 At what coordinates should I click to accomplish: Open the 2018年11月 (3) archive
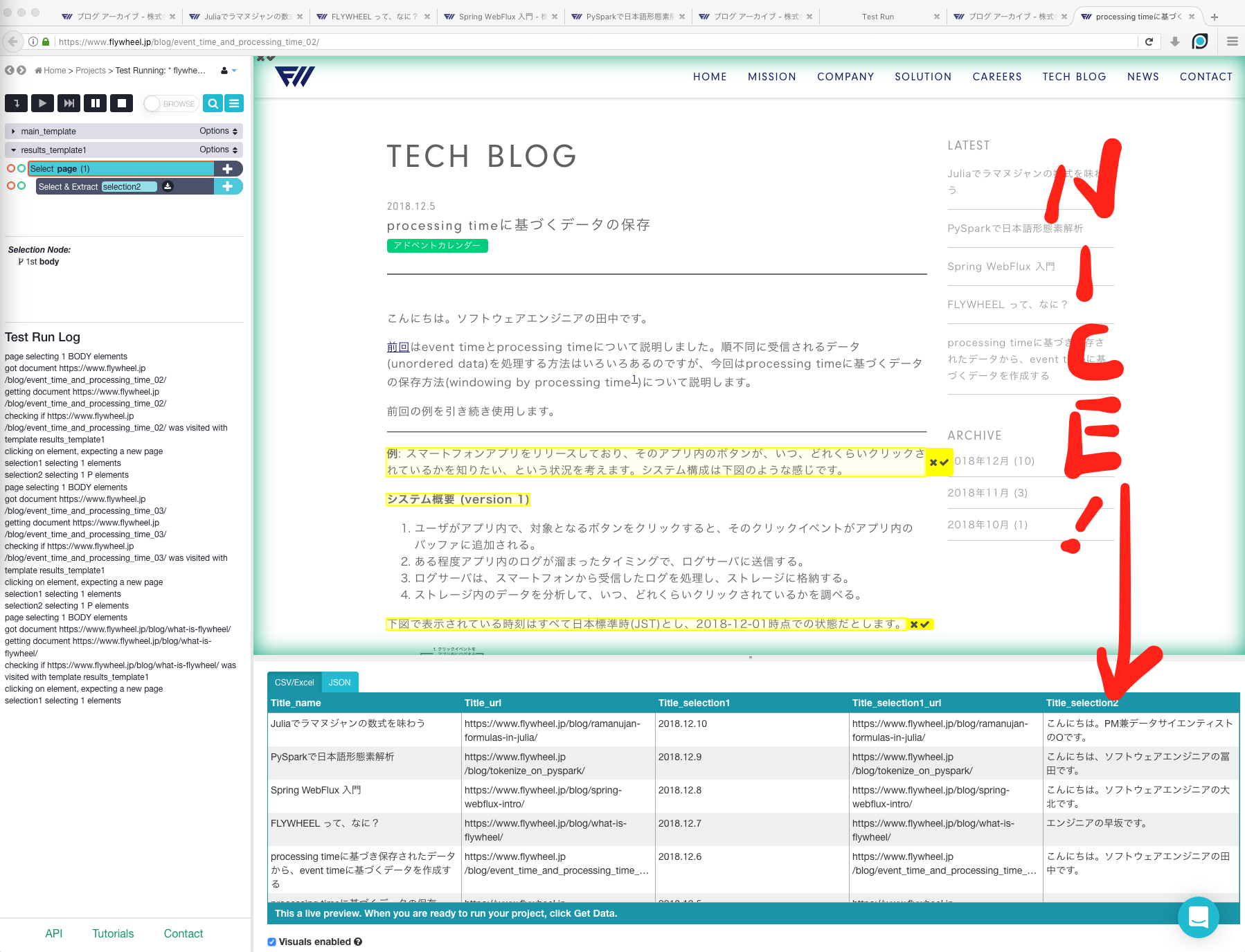(x=988, y=493)
